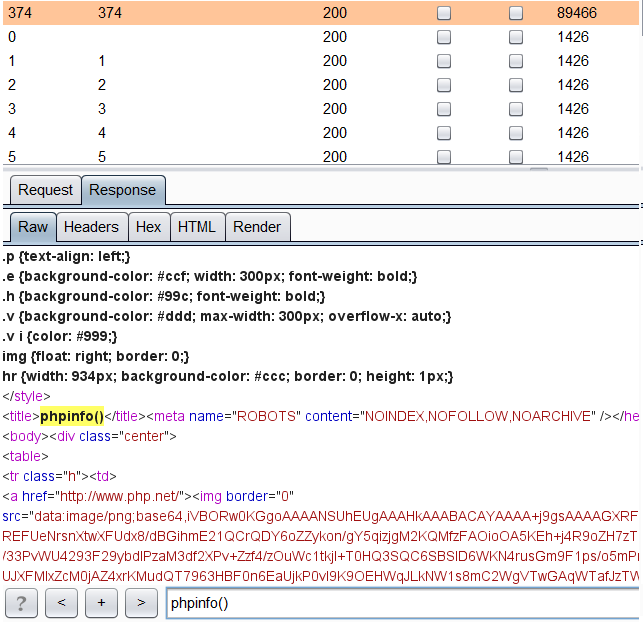Click the .v background-color #ddd CSS line

226,316
